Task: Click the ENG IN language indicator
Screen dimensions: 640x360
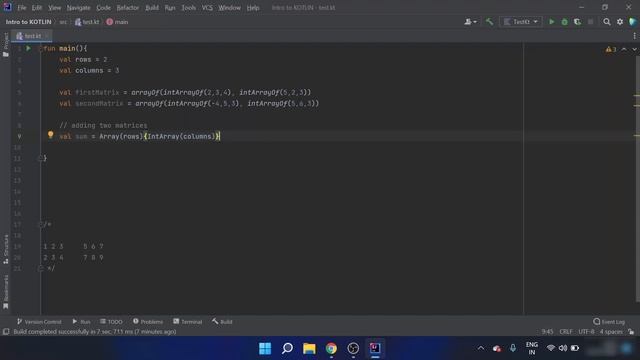Action: pos(531,348)
